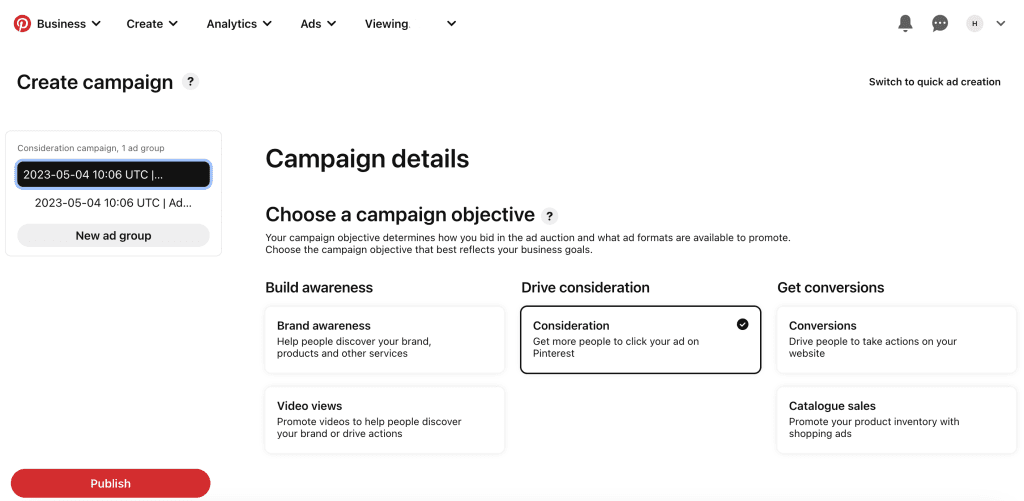Image resolution: width=1024 pixels, height=501 pixels.
Task: Add a New ad group
Action: (114, 236)
